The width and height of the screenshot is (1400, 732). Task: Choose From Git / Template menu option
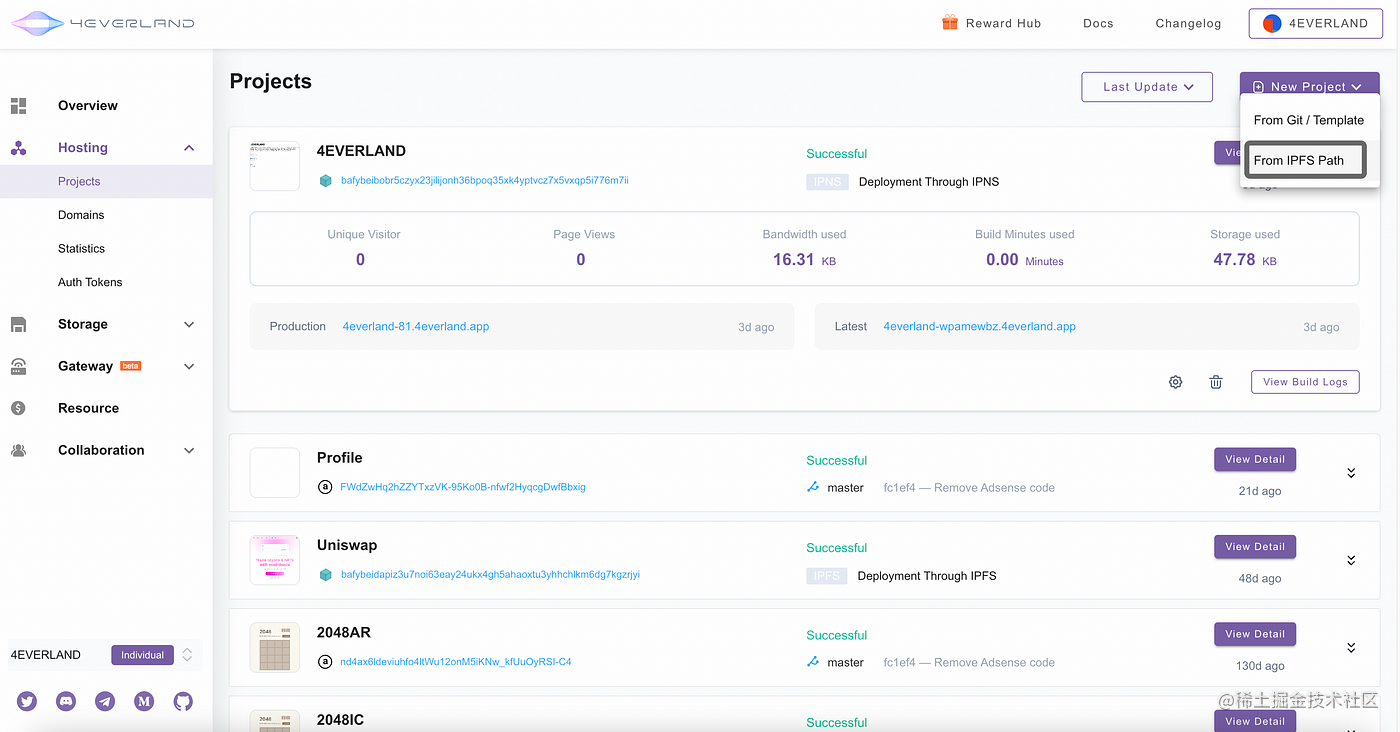point(1309,120)
